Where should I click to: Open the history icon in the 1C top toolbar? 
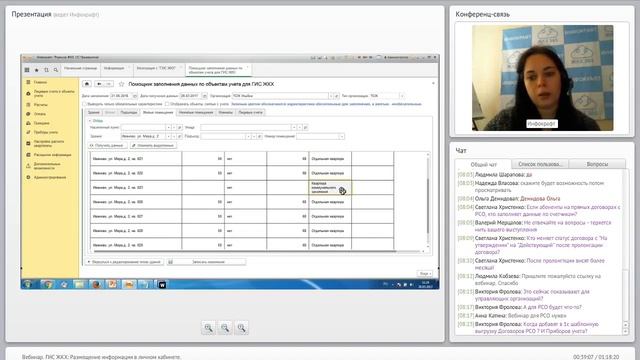point(46,70)
